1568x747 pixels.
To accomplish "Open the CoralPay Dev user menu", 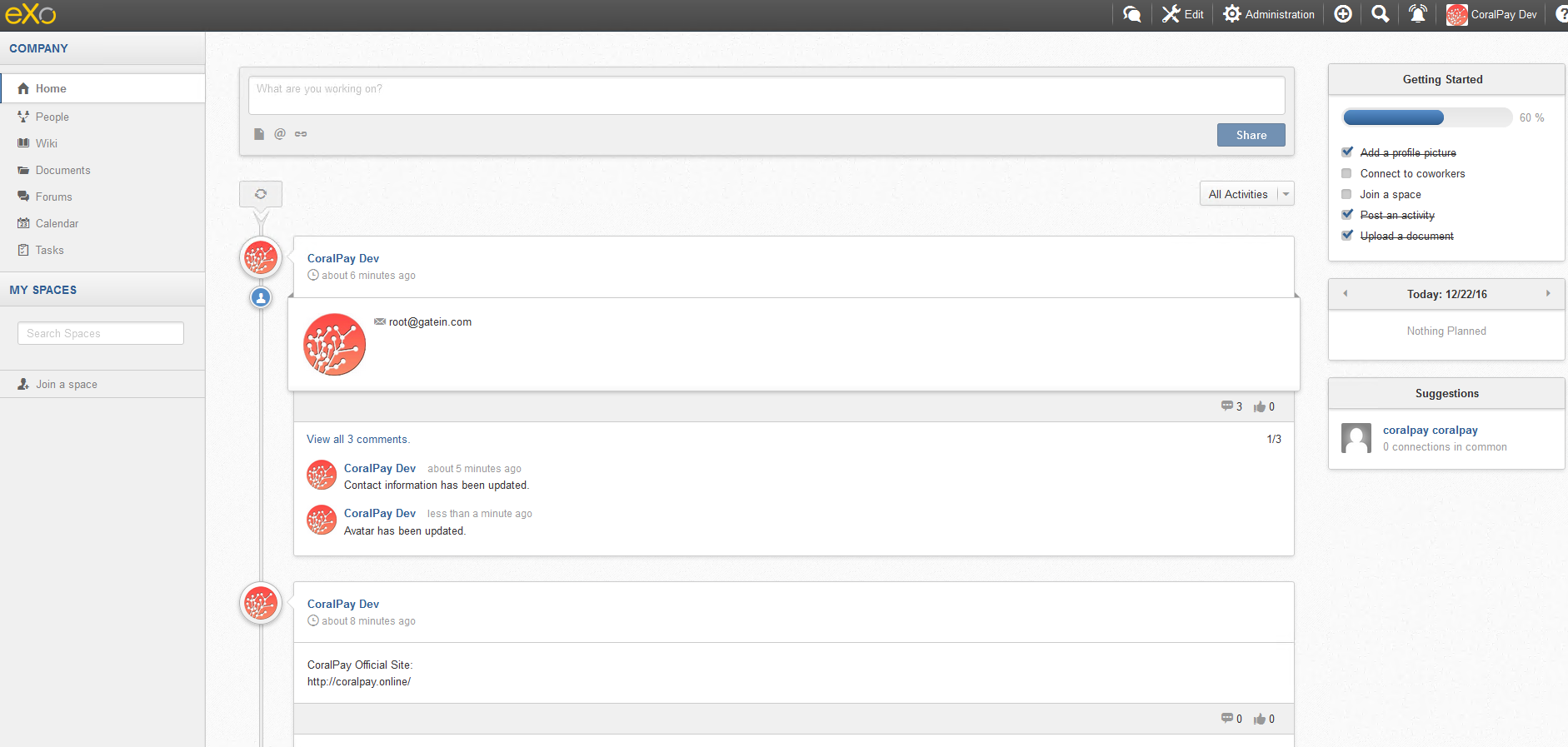I will pyautogui.click(x=1492, y=14).
